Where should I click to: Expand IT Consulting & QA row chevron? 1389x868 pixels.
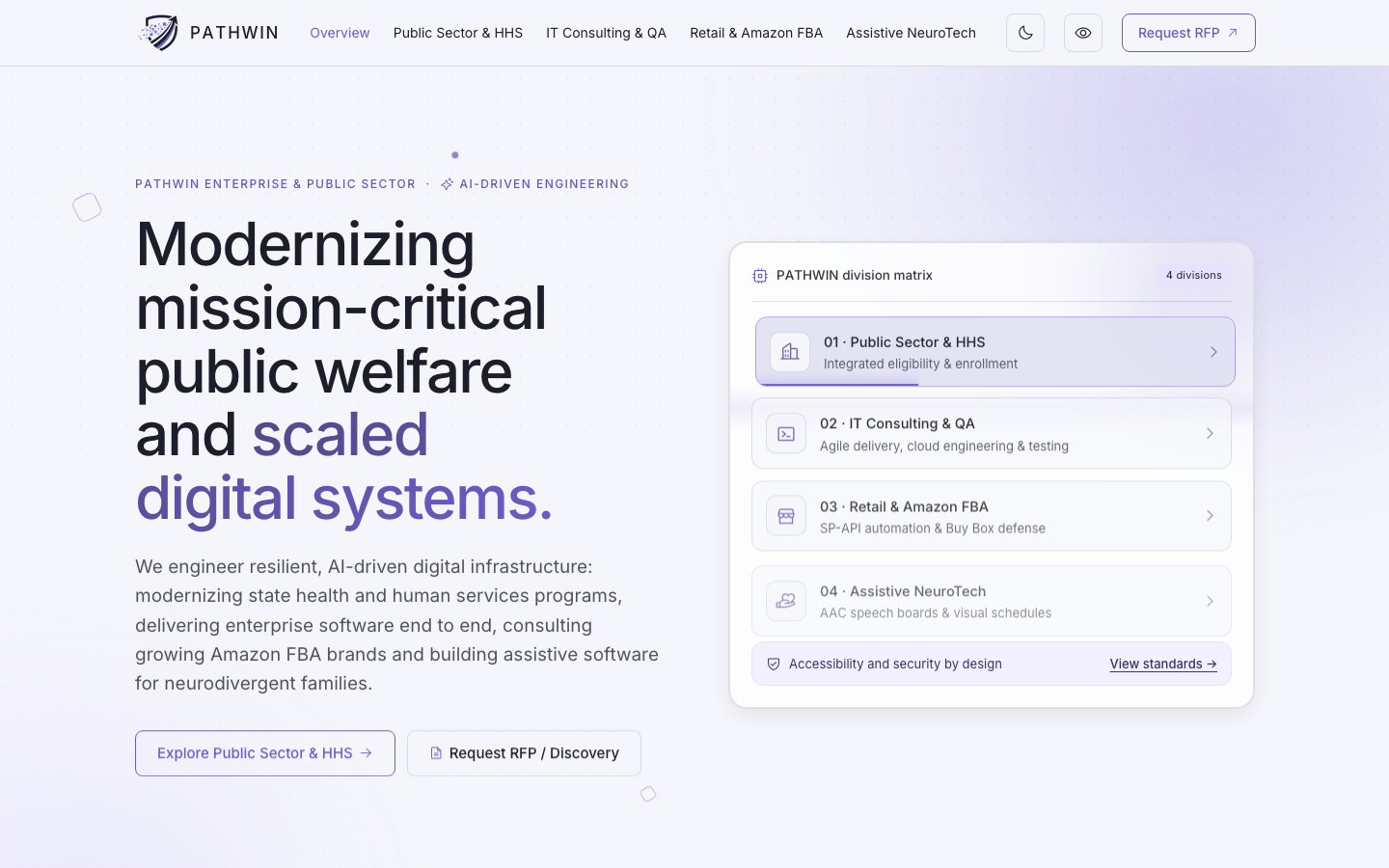tap(1210, 434)
